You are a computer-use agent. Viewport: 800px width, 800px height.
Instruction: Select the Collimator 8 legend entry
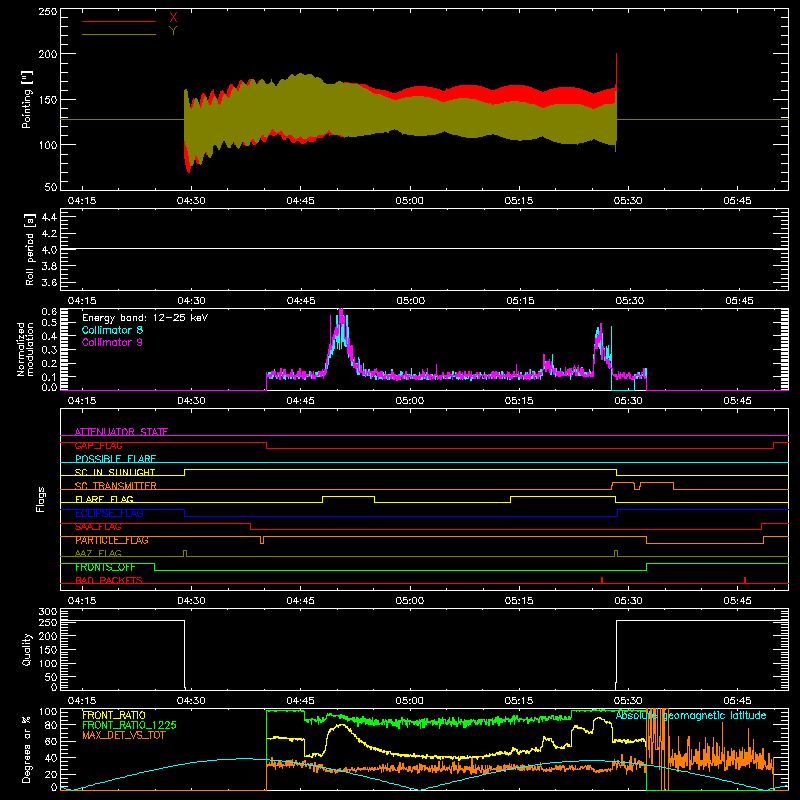pos(112,330)
